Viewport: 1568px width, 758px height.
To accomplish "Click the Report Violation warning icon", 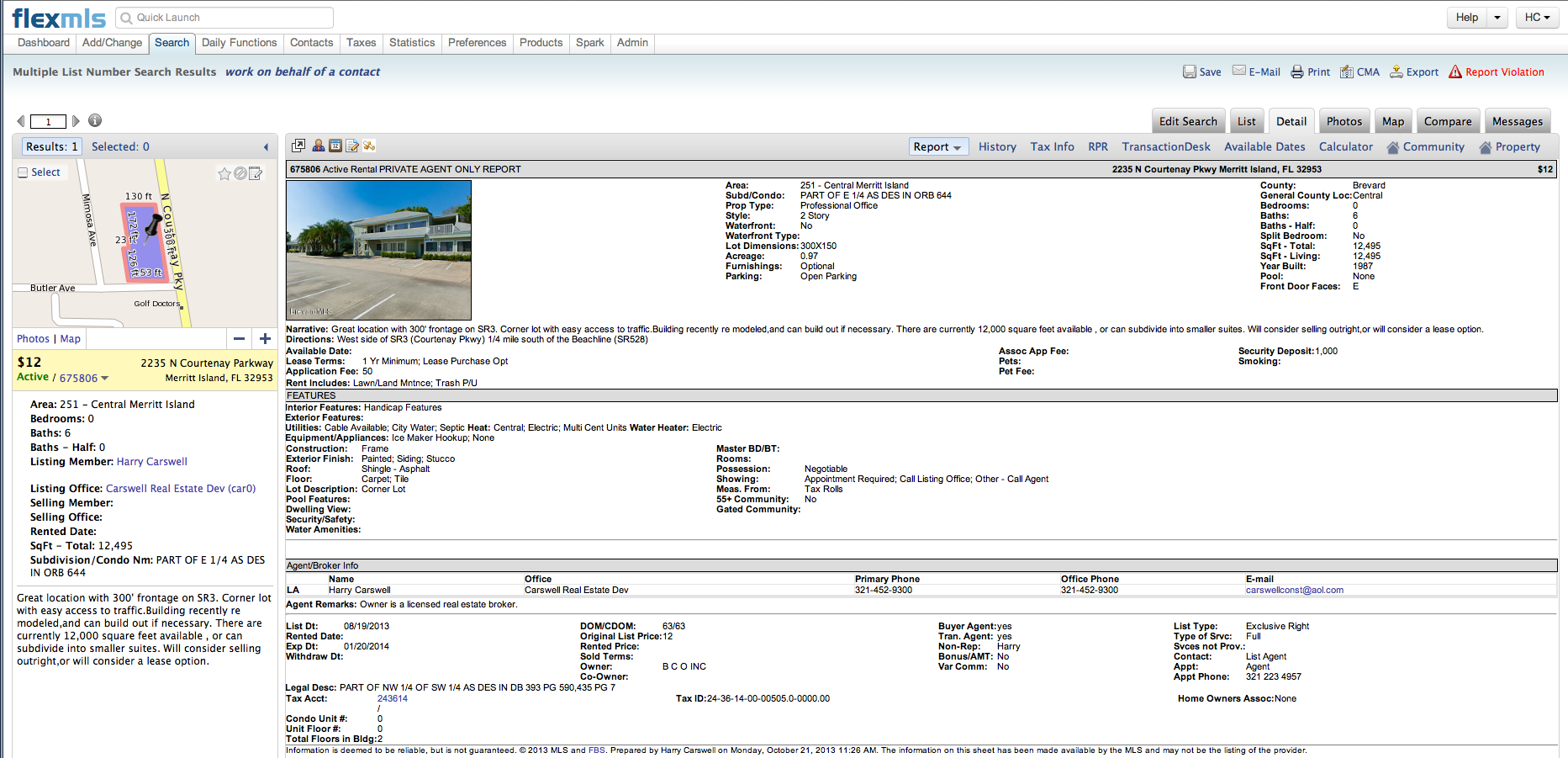I will pyautogui.click(x=1455, y=72).
